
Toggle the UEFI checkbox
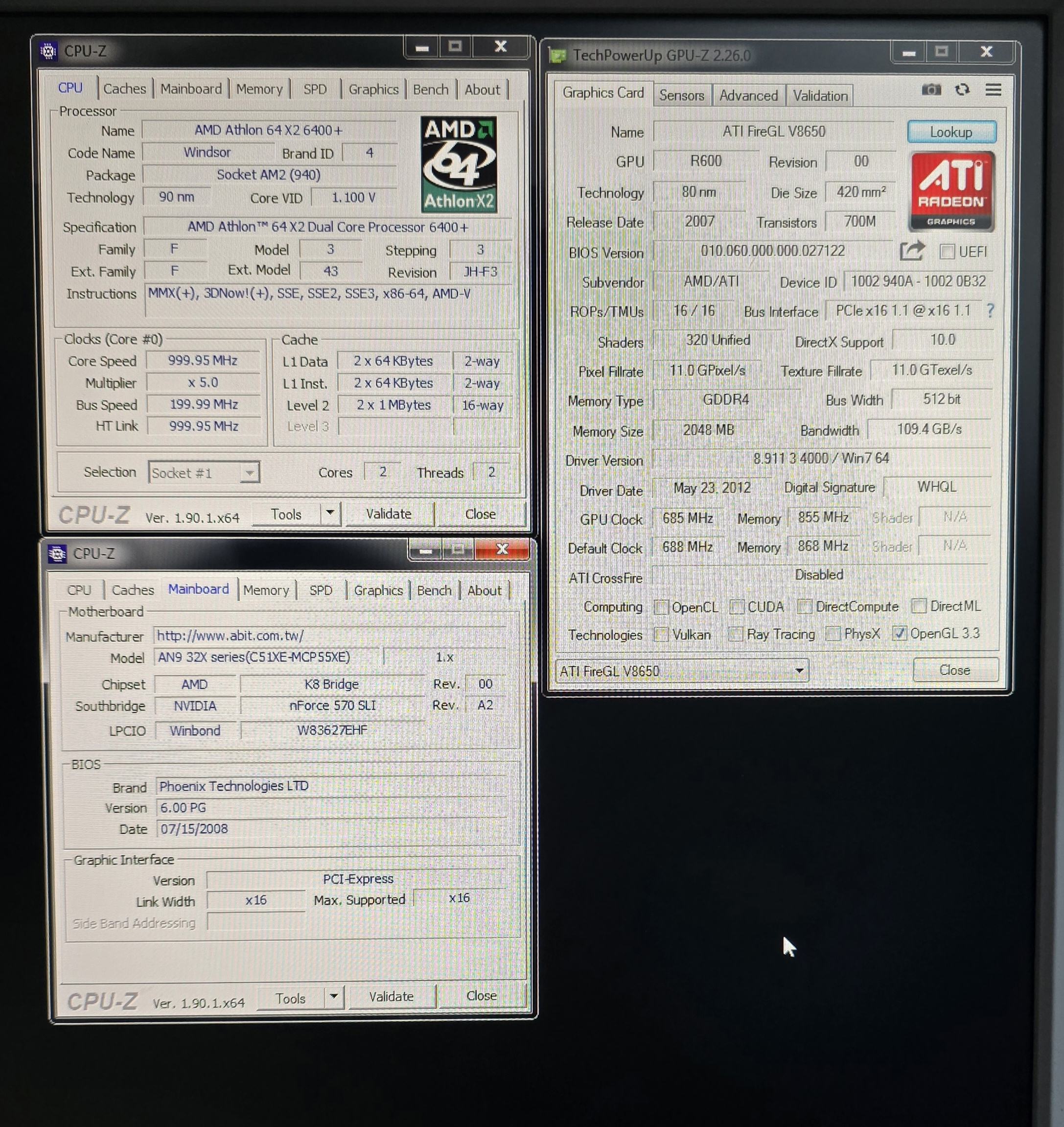947,251
